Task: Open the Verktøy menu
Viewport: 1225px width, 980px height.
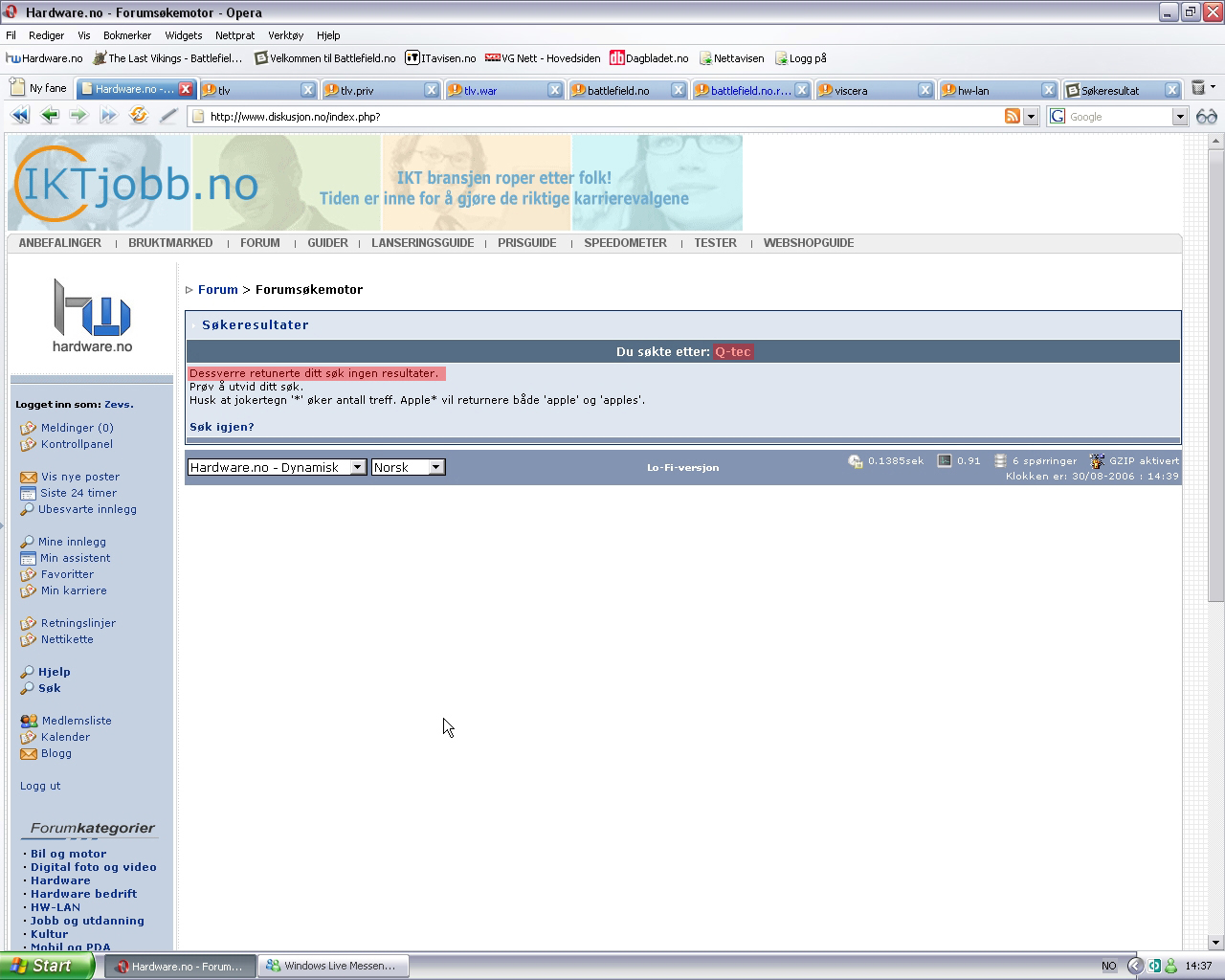Action: coord(285,35)
